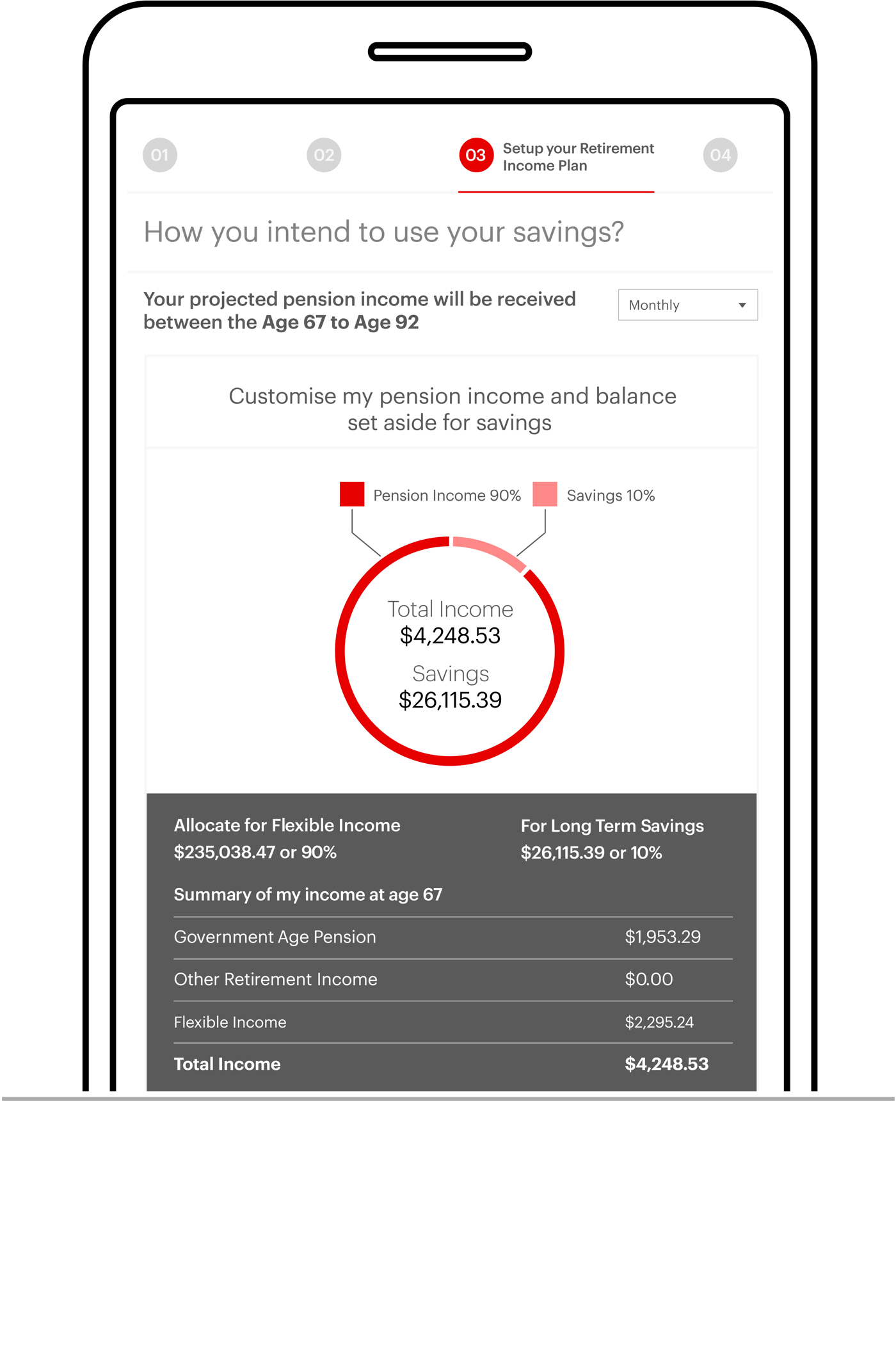Open the Government Age Pension row
Screen dimensions: 896x1356
(452, 937)
